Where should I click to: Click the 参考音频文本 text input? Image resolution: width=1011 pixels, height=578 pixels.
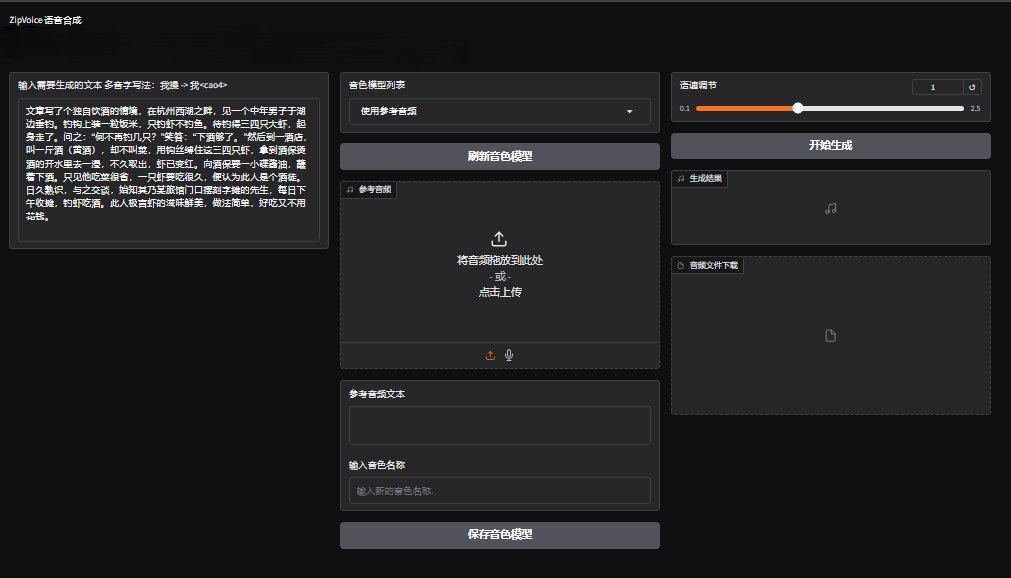pos(499,425)
